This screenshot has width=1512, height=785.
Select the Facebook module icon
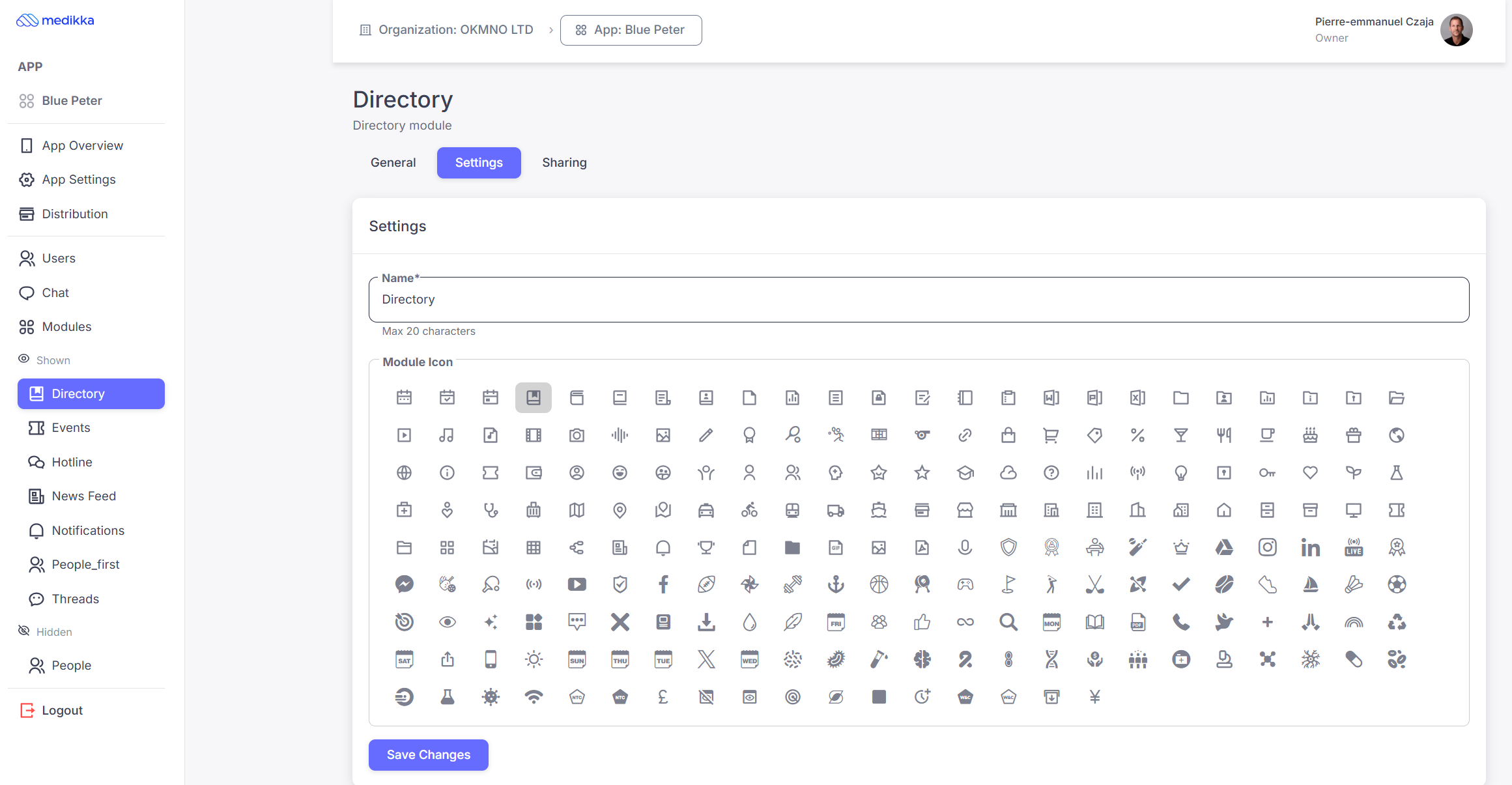(663, 584)
